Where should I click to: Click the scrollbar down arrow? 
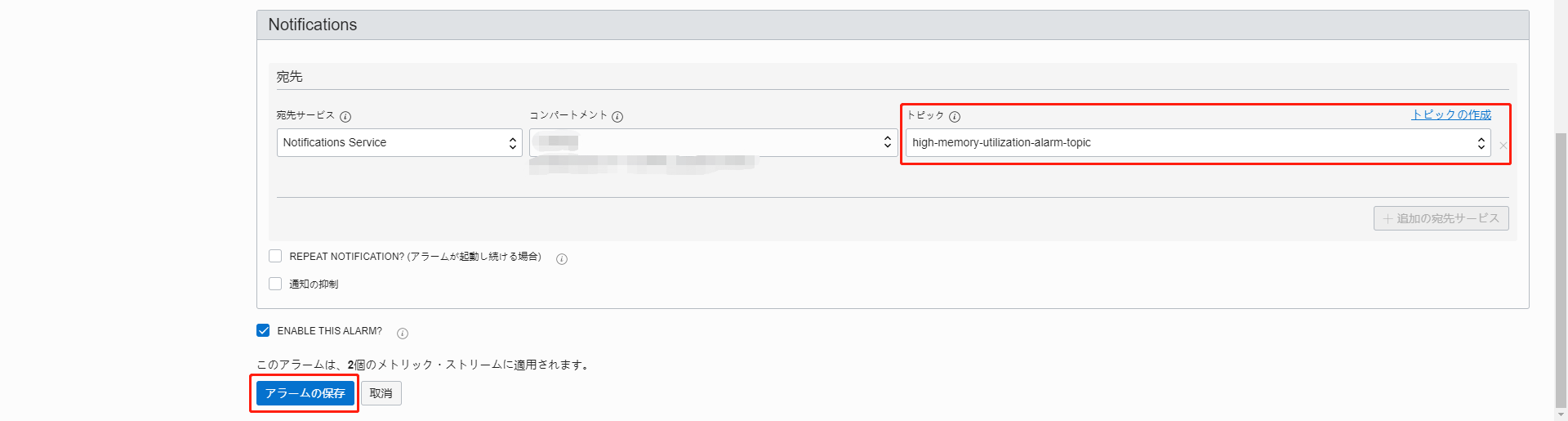[x=1561, y=414]
